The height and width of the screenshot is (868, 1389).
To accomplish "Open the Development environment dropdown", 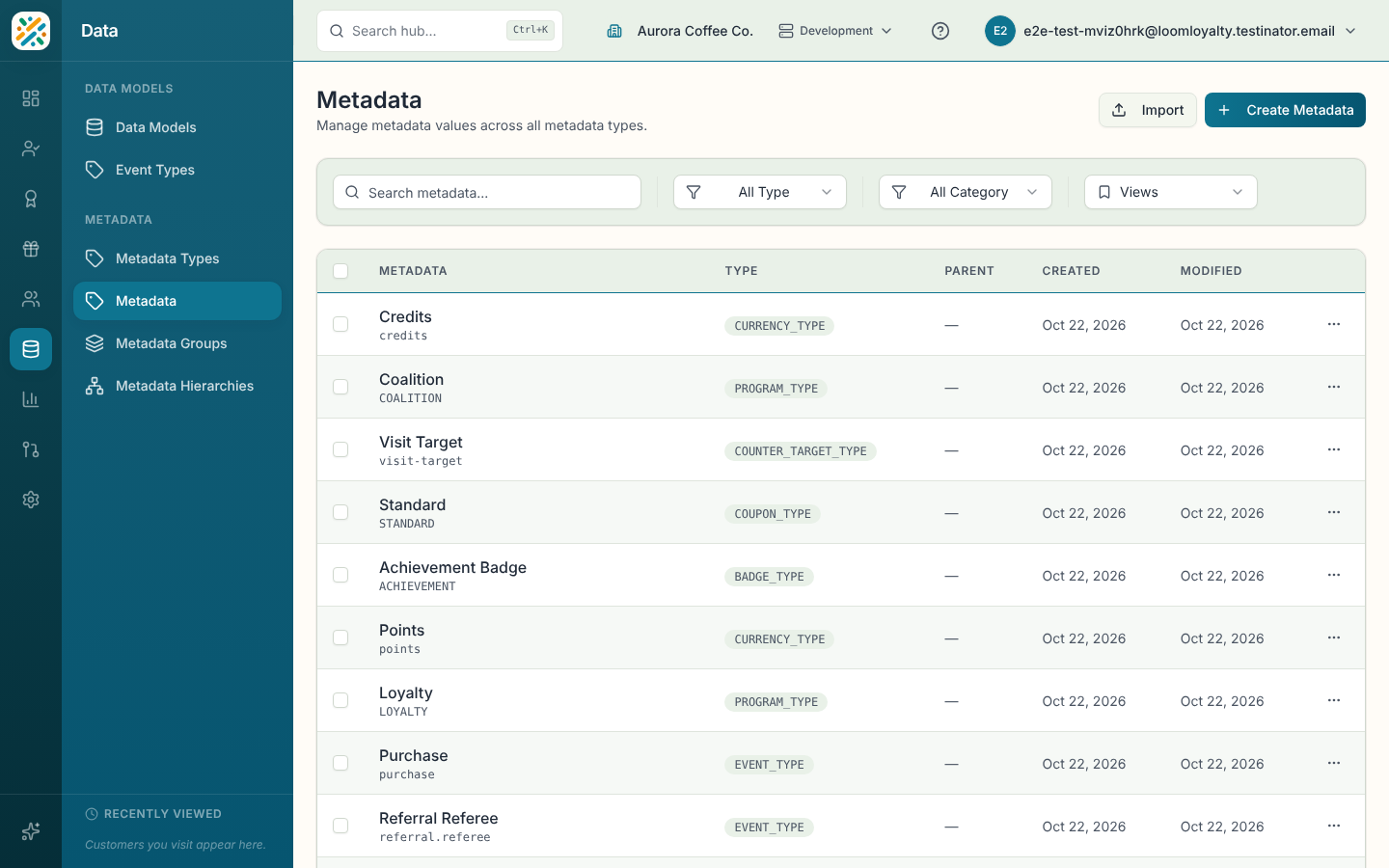I will (x=835, y=31).
